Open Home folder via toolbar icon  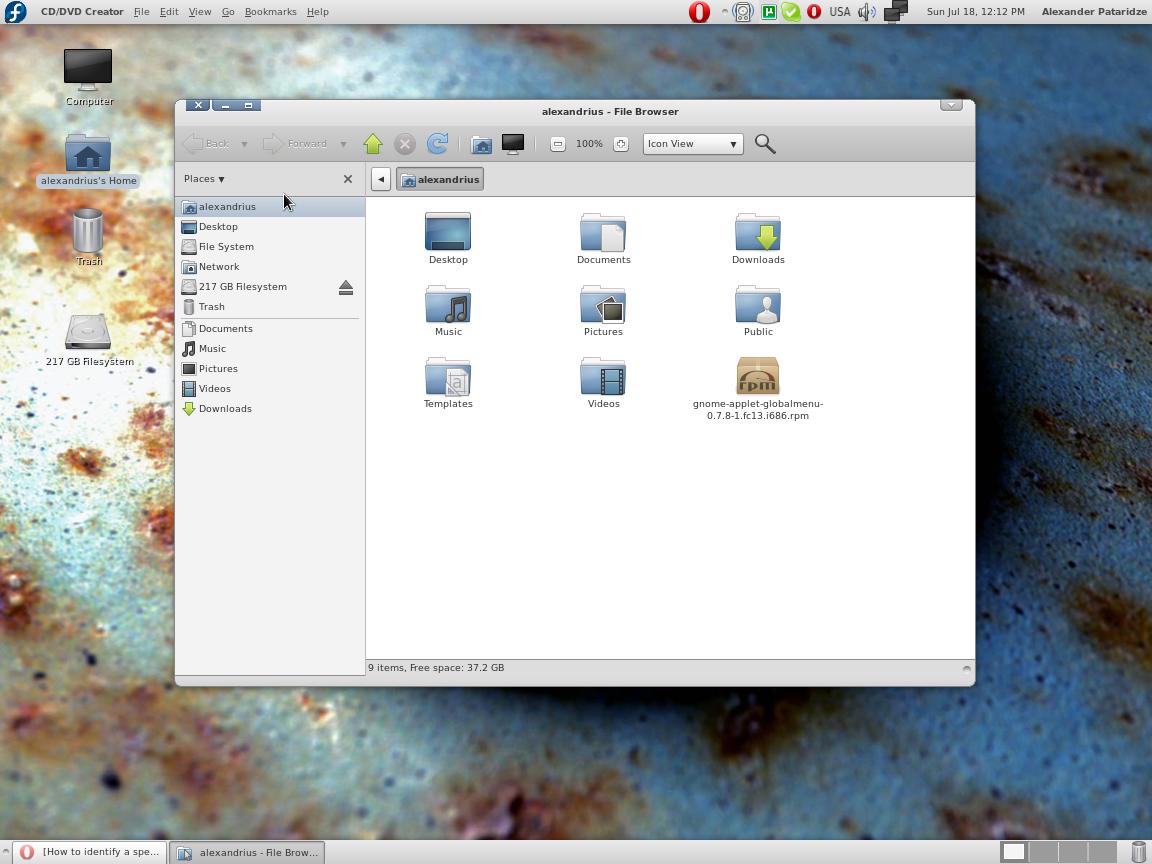pos(481,144)
